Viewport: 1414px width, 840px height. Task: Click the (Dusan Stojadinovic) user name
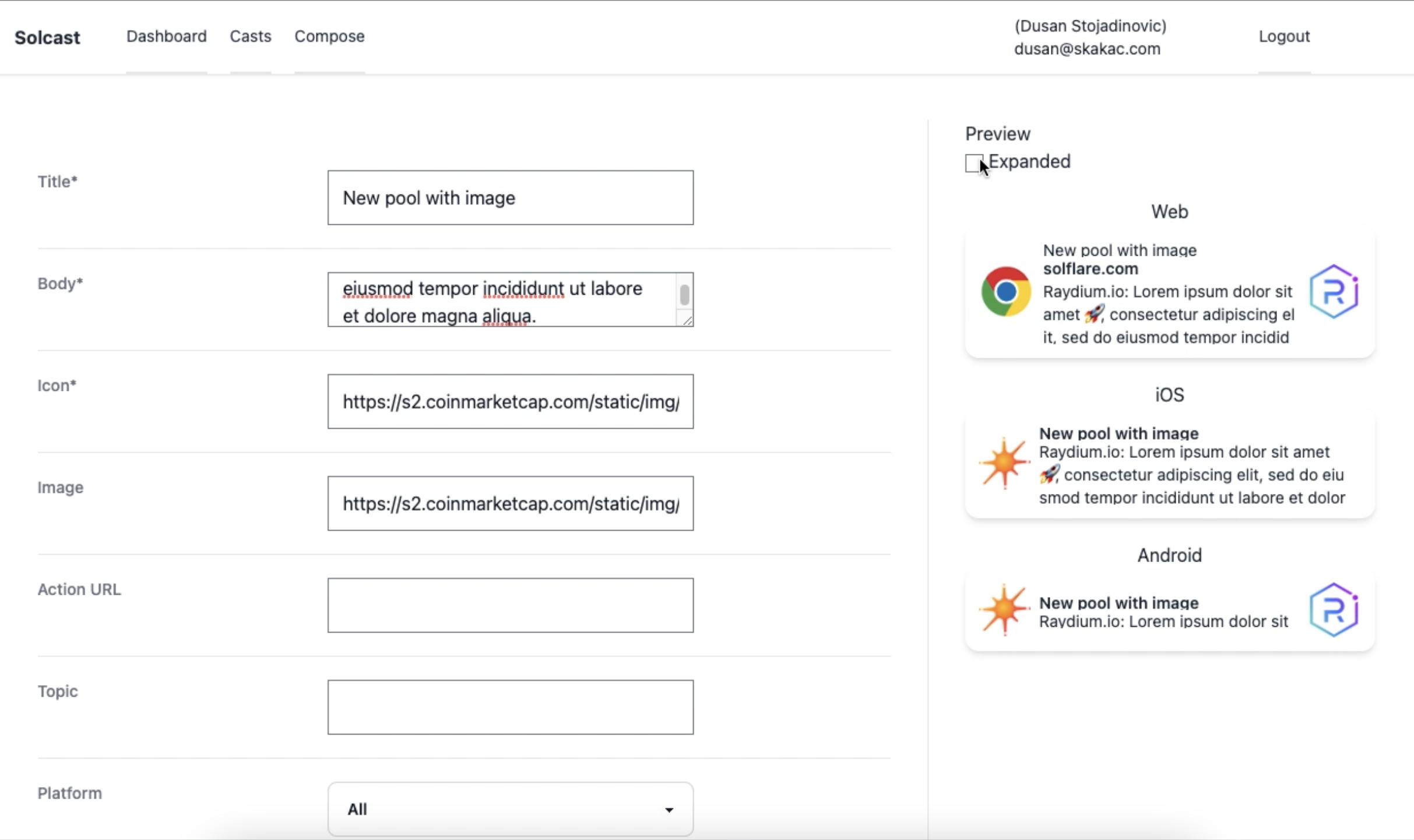tap(1091, 26)
